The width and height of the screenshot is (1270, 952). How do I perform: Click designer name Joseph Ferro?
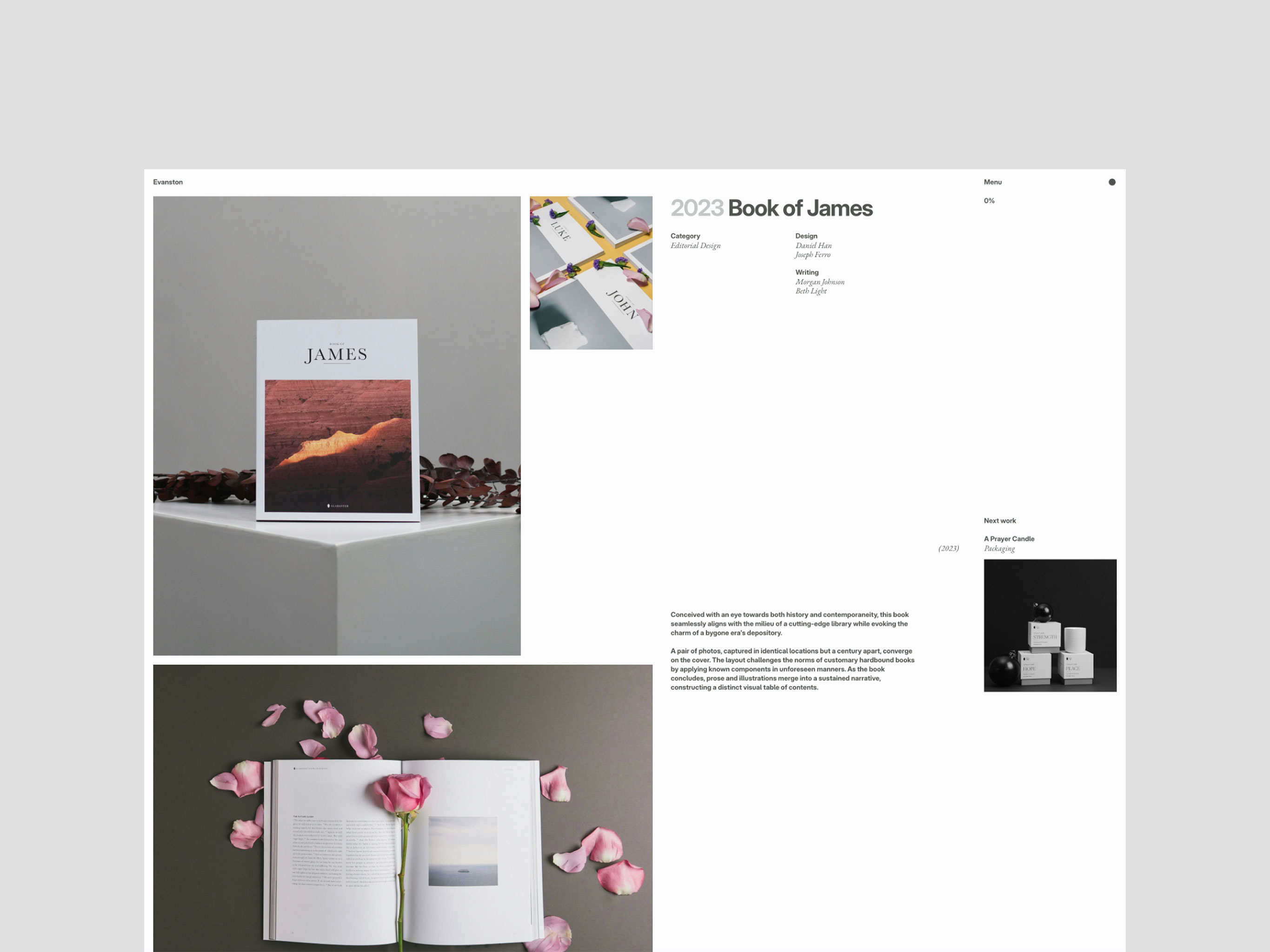(x=812, y=255)
